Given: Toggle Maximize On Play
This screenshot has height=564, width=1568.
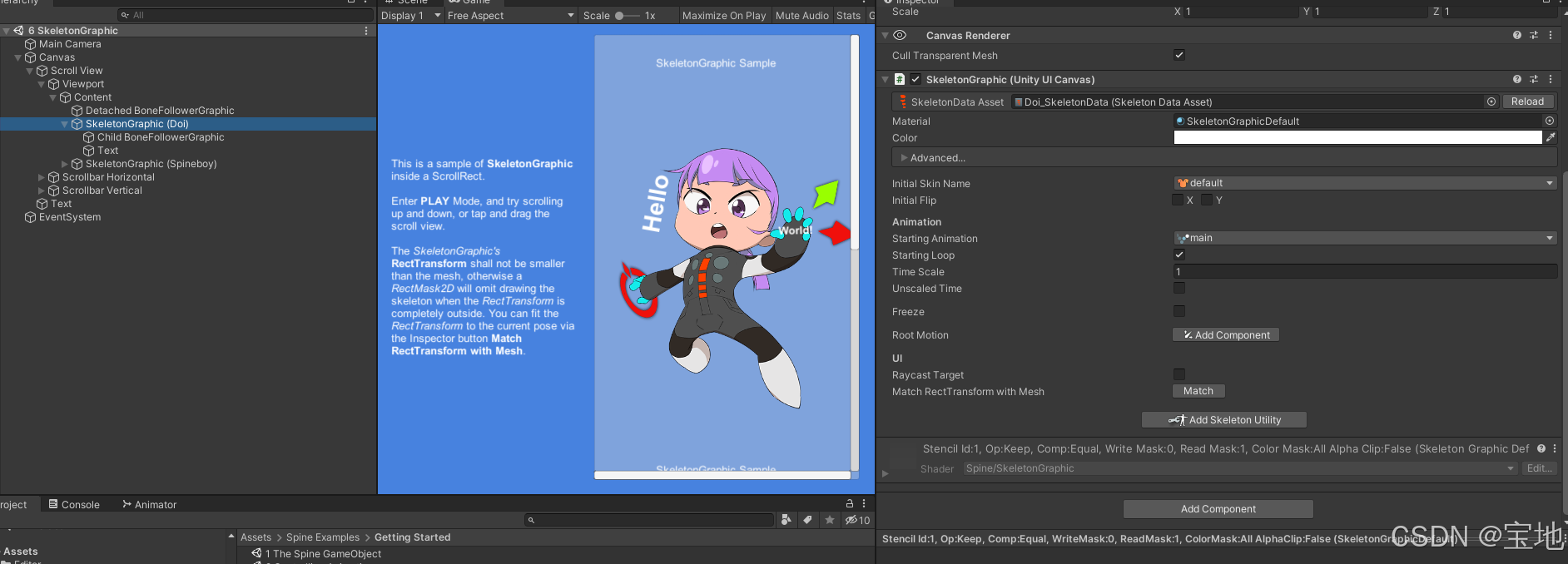Looking at the screenshot, I should tap(724, 16).
